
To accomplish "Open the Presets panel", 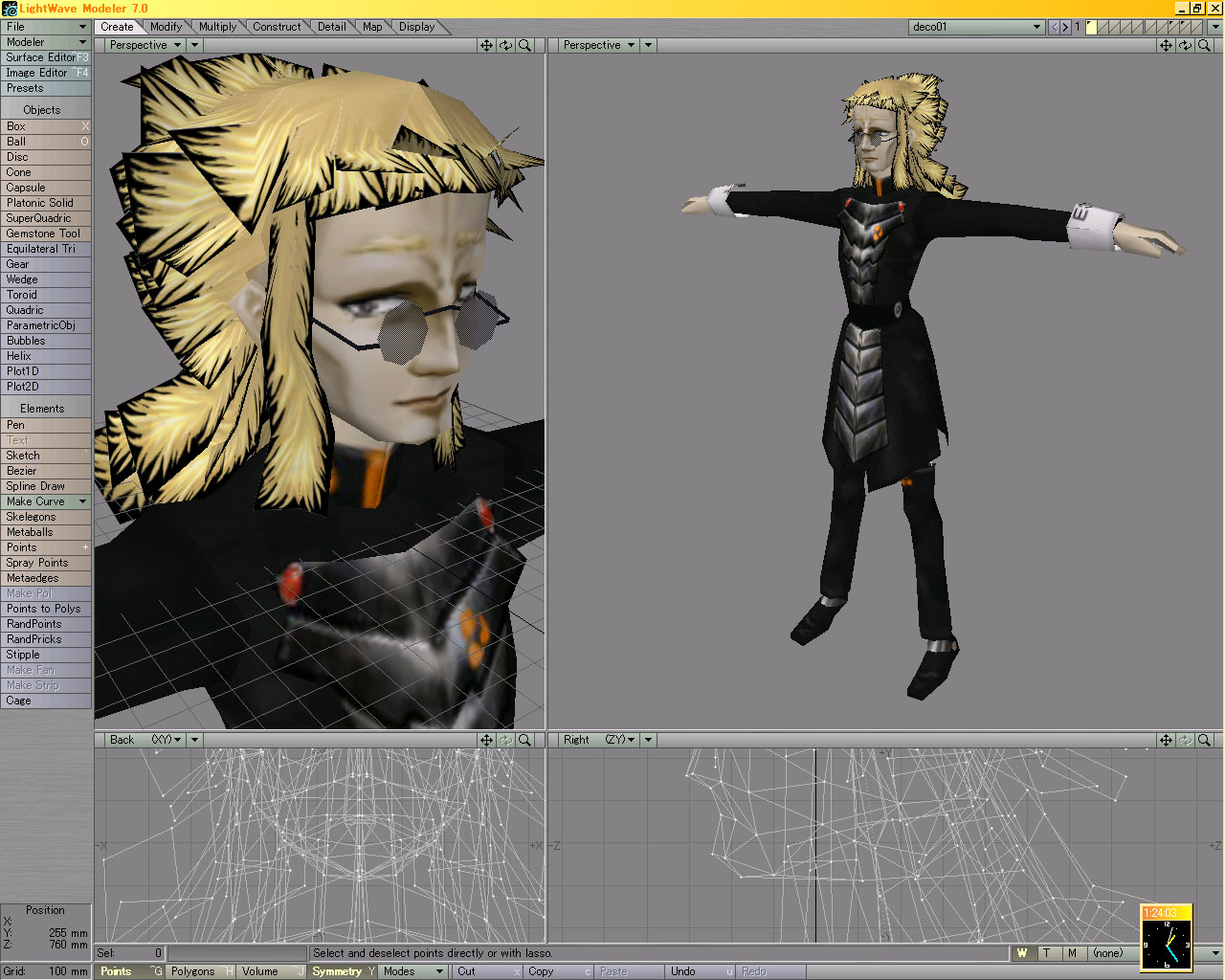I will tap(45, 88).
